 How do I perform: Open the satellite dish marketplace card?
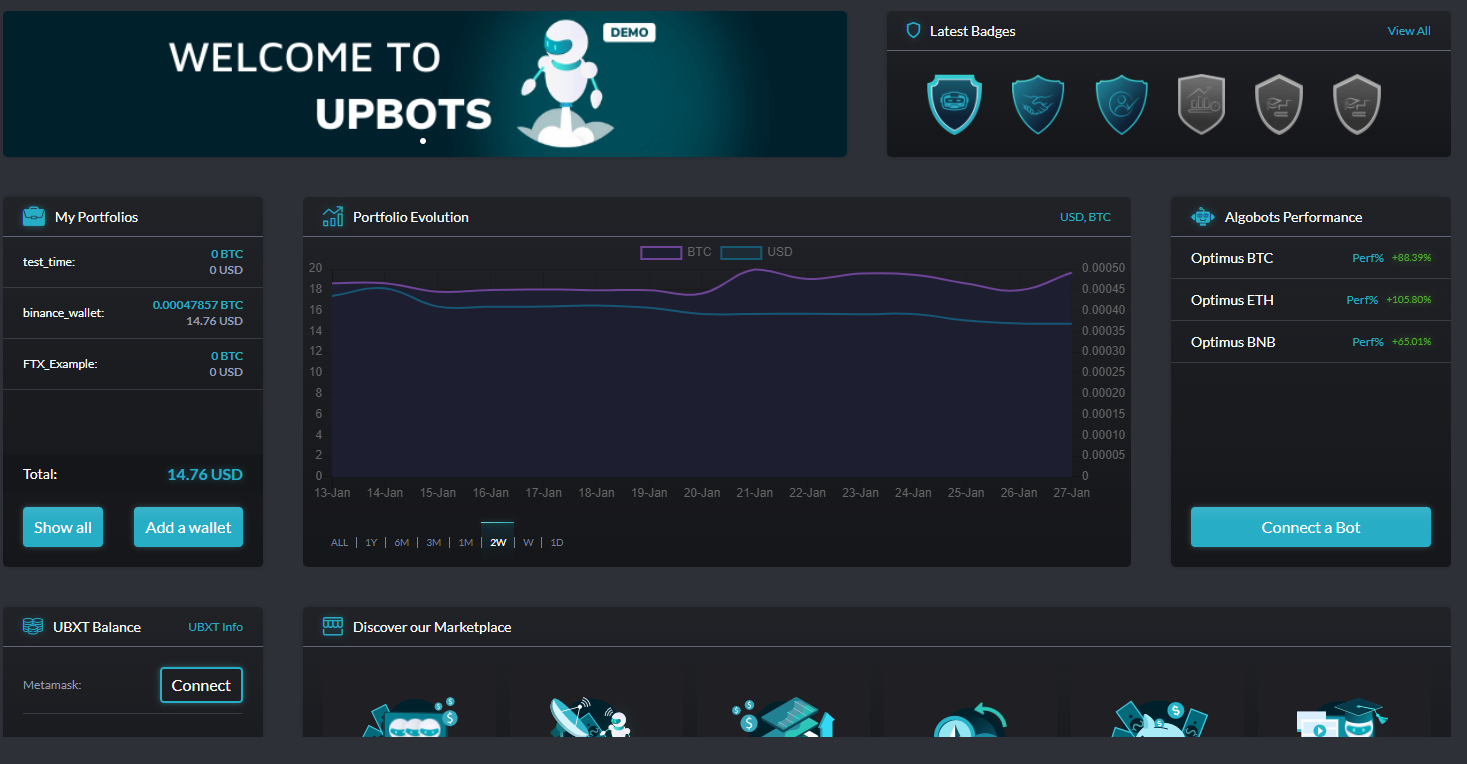[x=588, y=717]
